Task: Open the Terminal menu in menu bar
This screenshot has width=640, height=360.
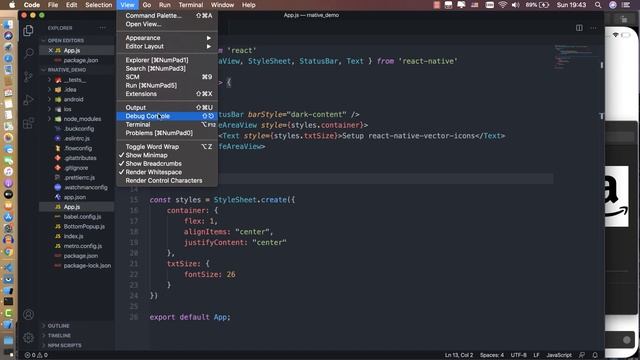Action: coord(191,5)
